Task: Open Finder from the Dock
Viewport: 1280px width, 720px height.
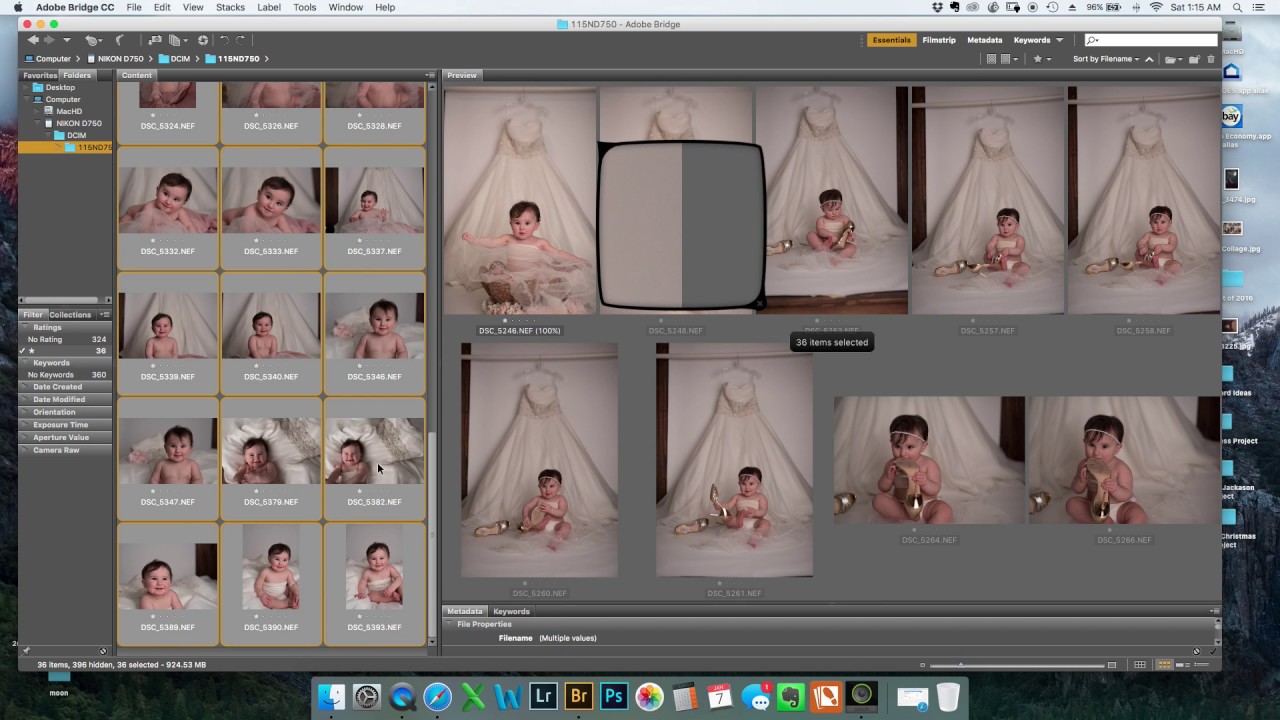Action: click(331, 696)
